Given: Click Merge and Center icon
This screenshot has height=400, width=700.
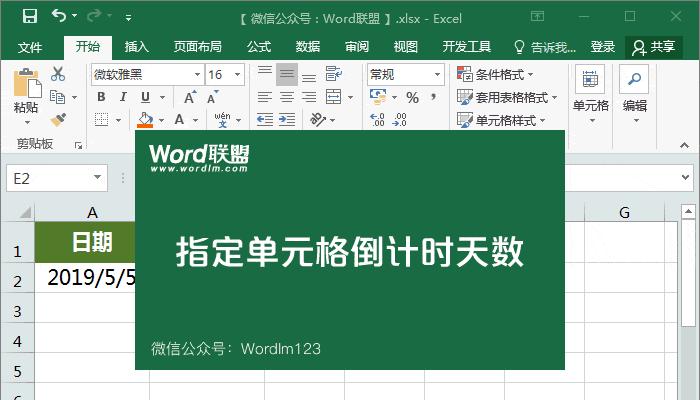Looking at the screenshot, I should click(333, 97).
